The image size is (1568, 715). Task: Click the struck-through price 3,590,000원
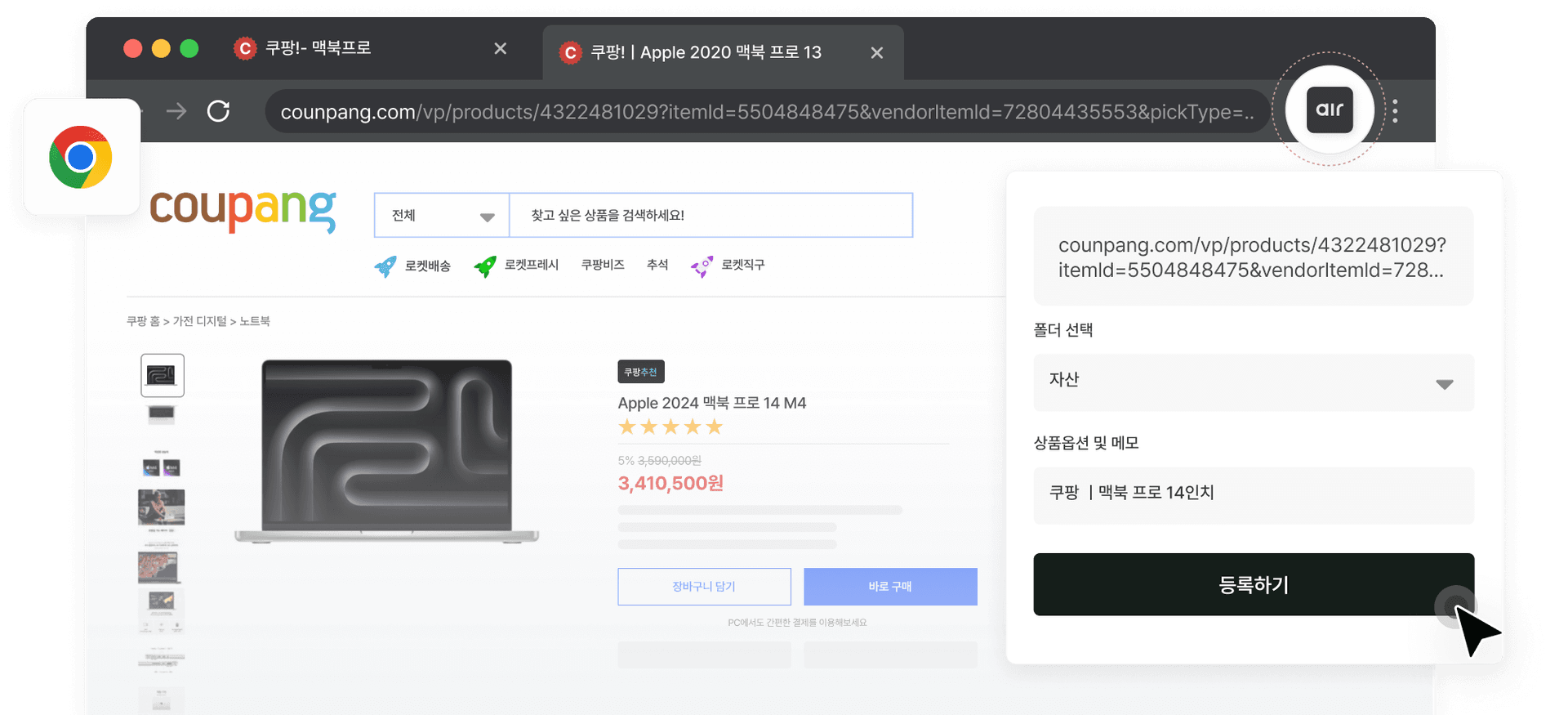point(669,461)
